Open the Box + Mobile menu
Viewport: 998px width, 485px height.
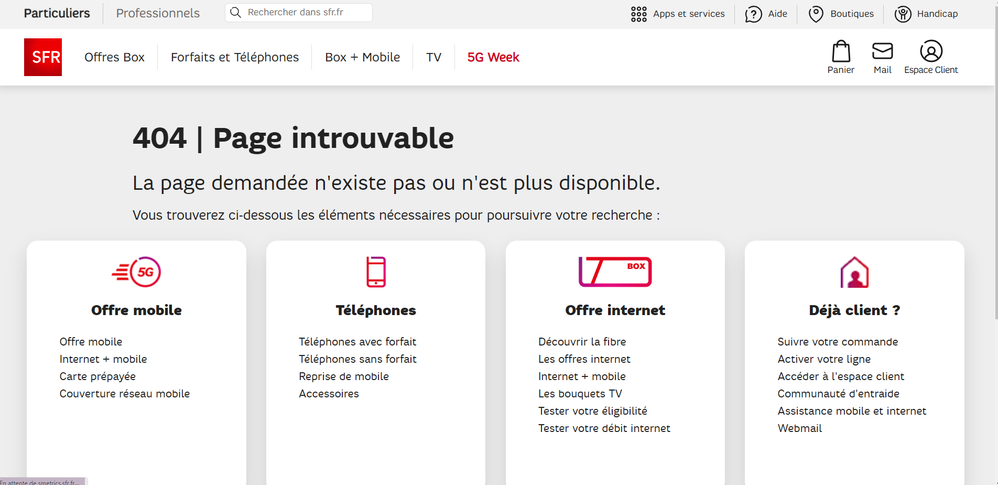[363, 57]
